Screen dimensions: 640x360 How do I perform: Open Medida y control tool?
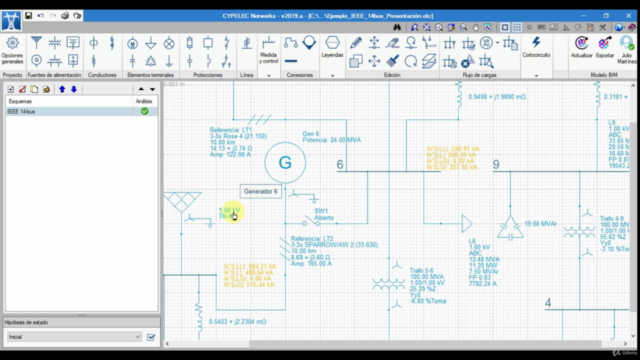click(269, 50)
